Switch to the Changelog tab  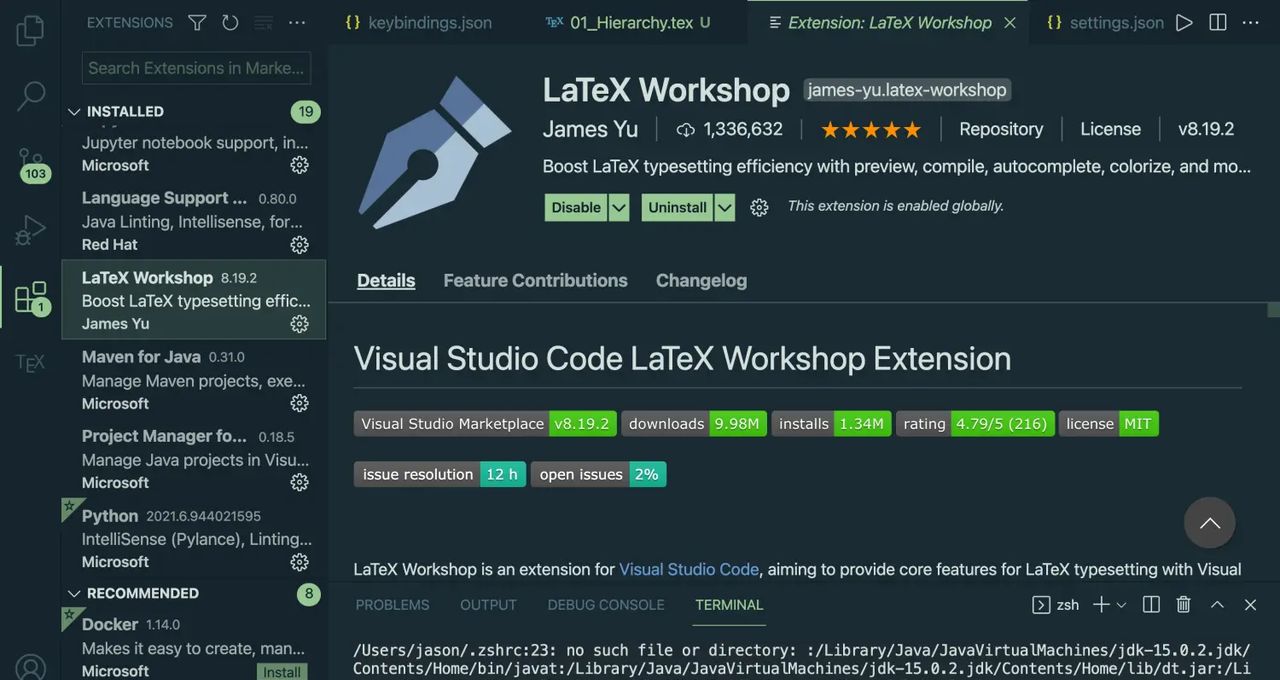point(701,280)
